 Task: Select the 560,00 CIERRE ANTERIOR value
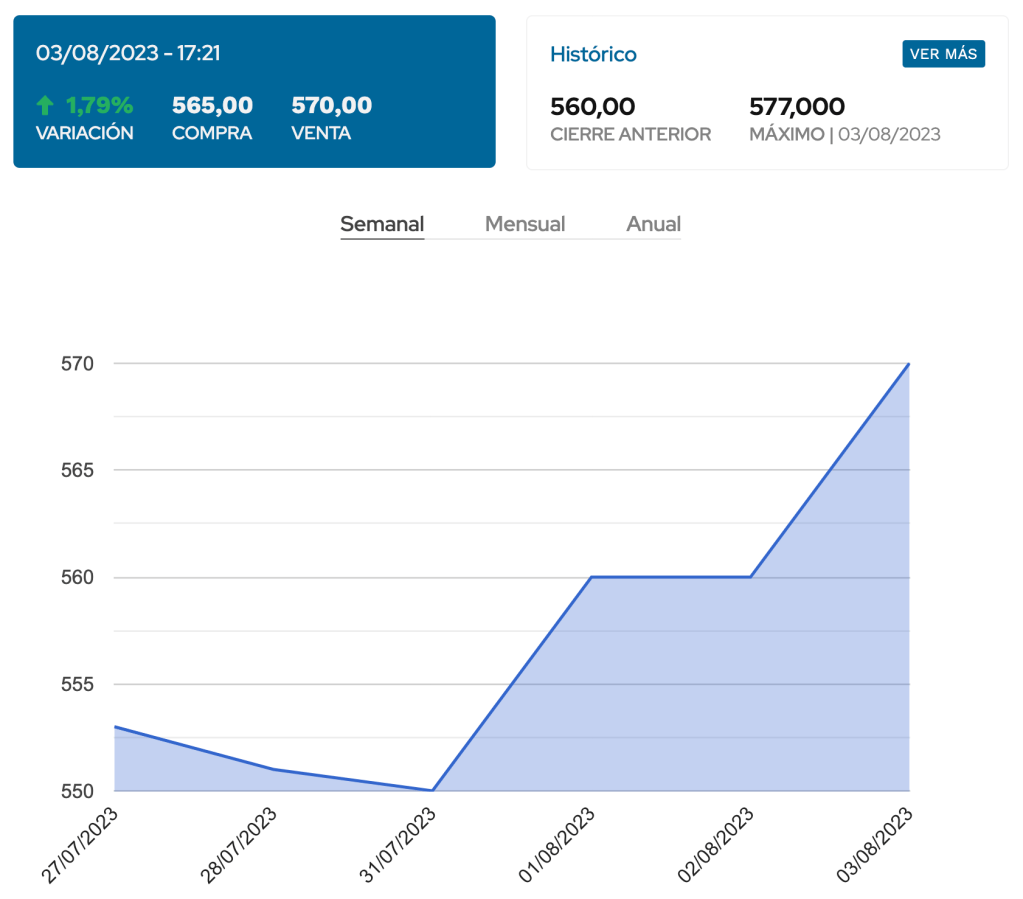click(593, 106)
